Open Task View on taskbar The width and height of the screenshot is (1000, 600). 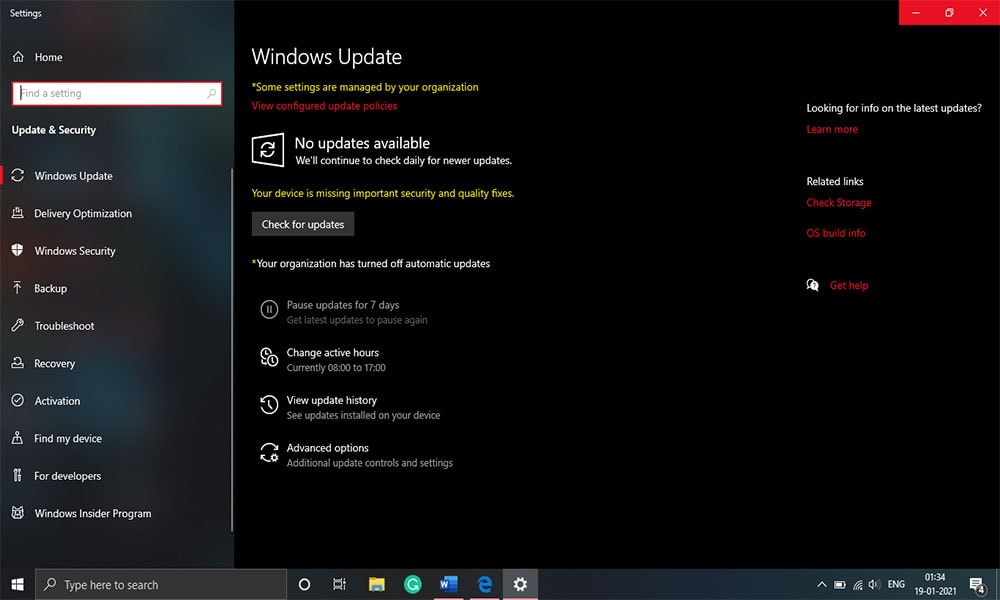[339, 584]
